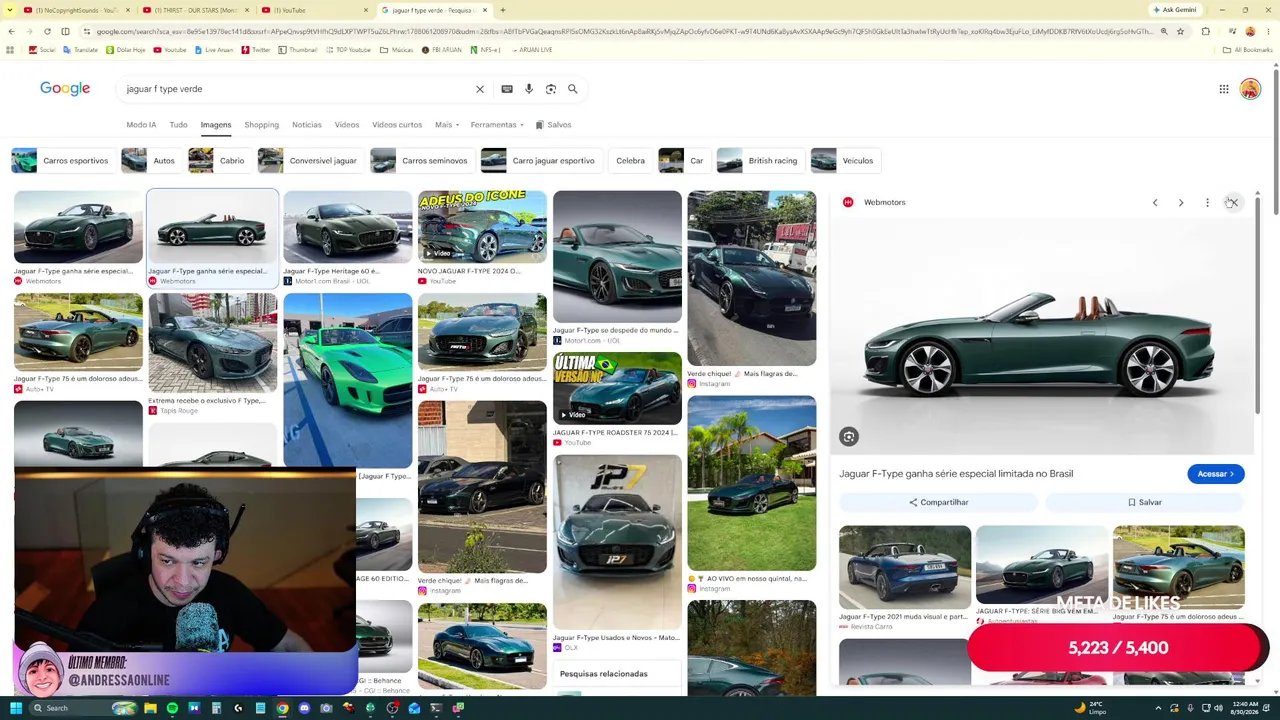Show previous image in preview panel
1280x720 pixels.
point(1155,203)
